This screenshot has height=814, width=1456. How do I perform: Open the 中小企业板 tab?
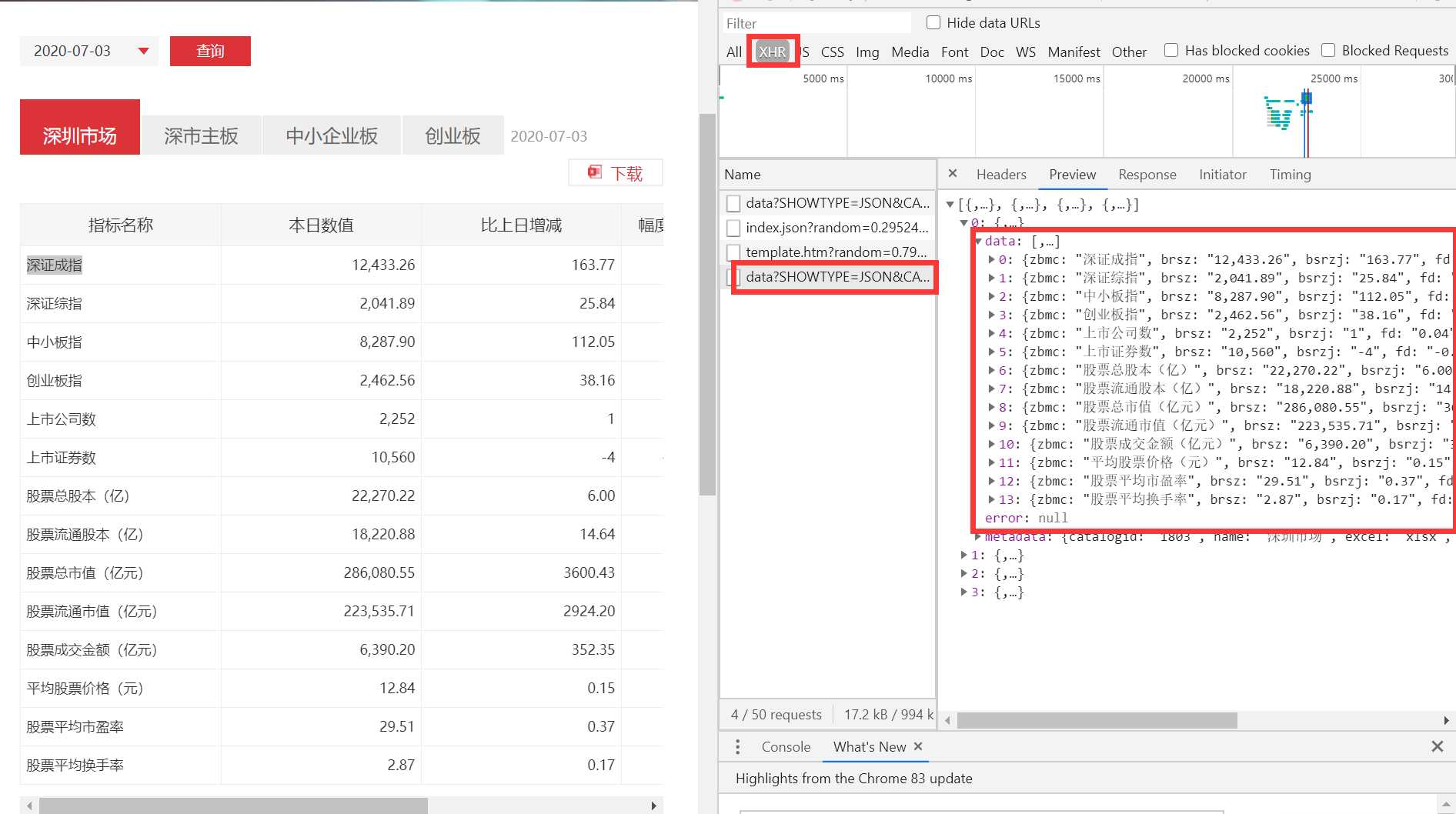[x=332, y=136]
